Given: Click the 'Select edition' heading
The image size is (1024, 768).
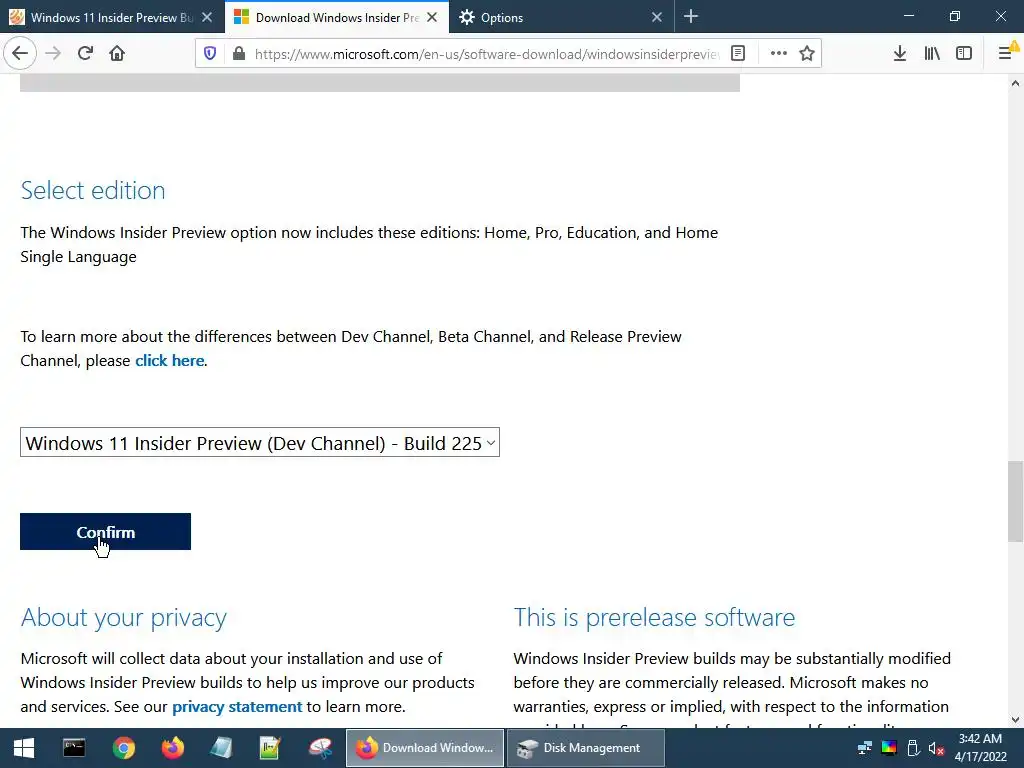Looking at the screenshot, I should [93, 191].
